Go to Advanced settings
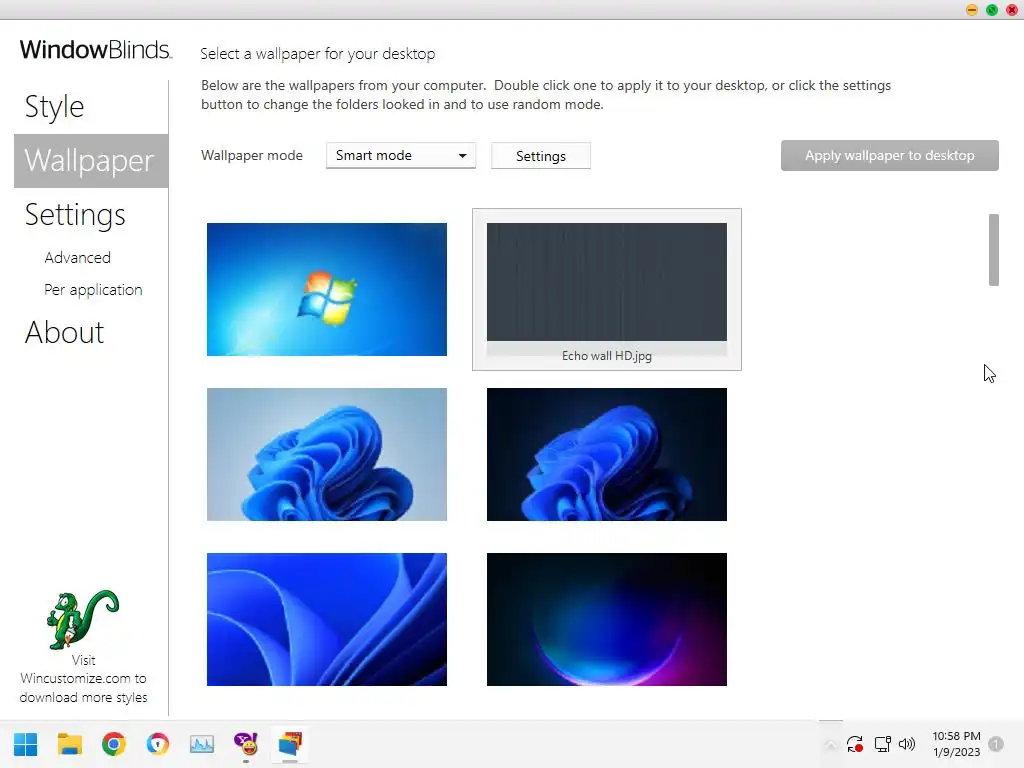Image resolution: width=1024 pixels, height=768 pixels. click(x=77, y=257)
